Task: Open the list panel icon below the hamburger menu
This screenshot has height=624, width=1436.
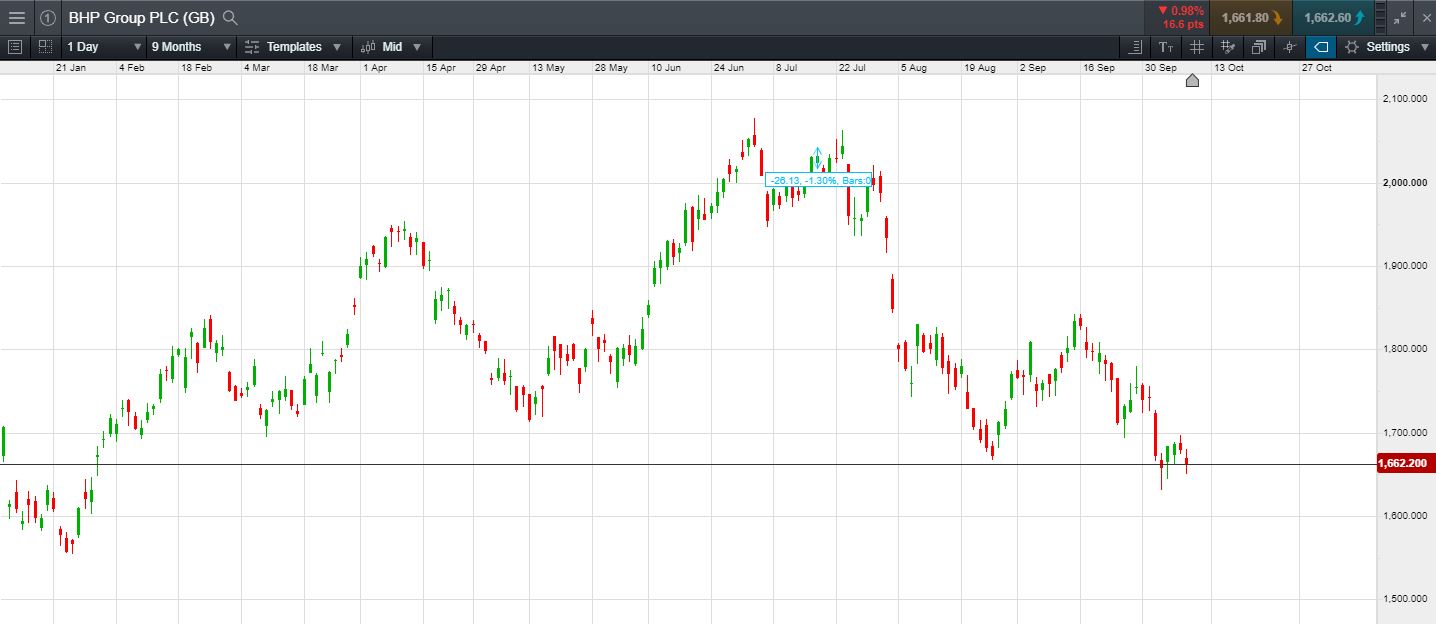Action: coord(15,46)
